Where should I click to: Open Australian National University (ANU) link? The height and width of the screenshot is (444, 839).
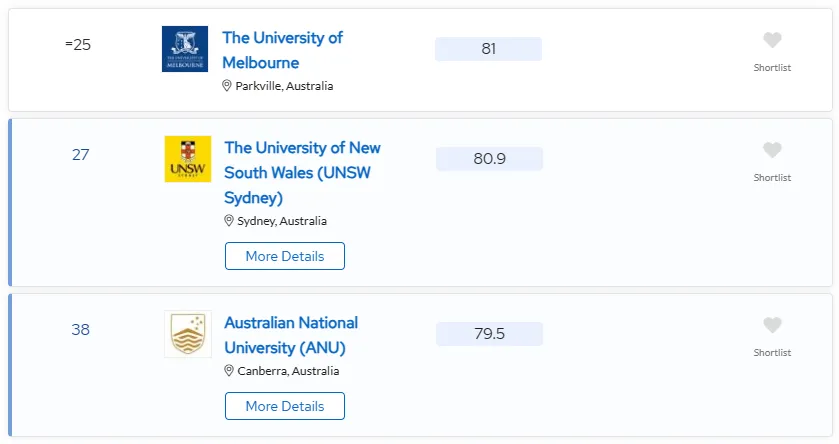pyautogui.click(x=291, y=335)
